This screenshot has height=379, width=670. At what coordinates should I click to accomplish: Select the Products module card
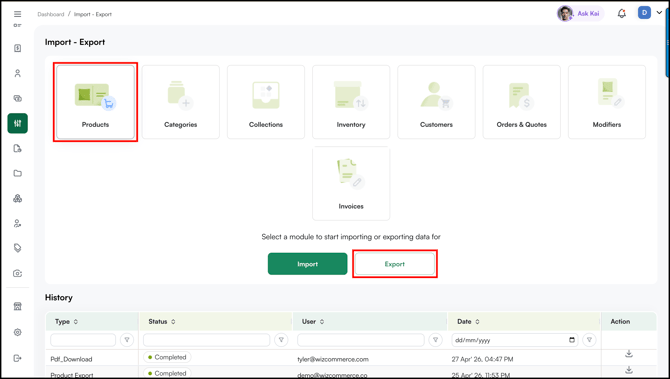pyautogui.click(x=95, y=102)
